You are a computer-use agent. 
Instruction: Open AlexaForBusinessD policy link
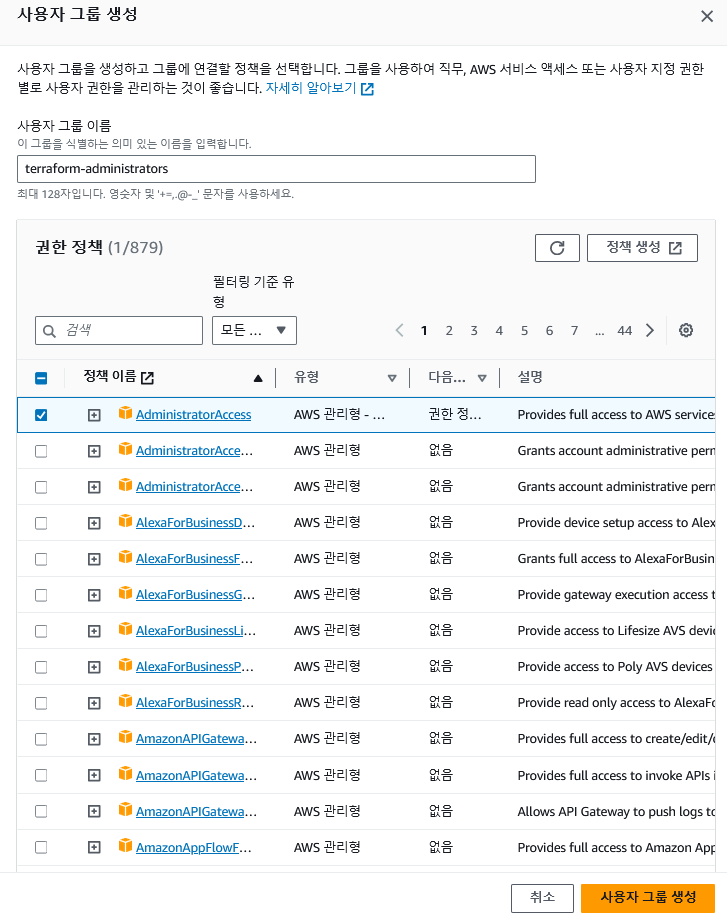(195, 522)
